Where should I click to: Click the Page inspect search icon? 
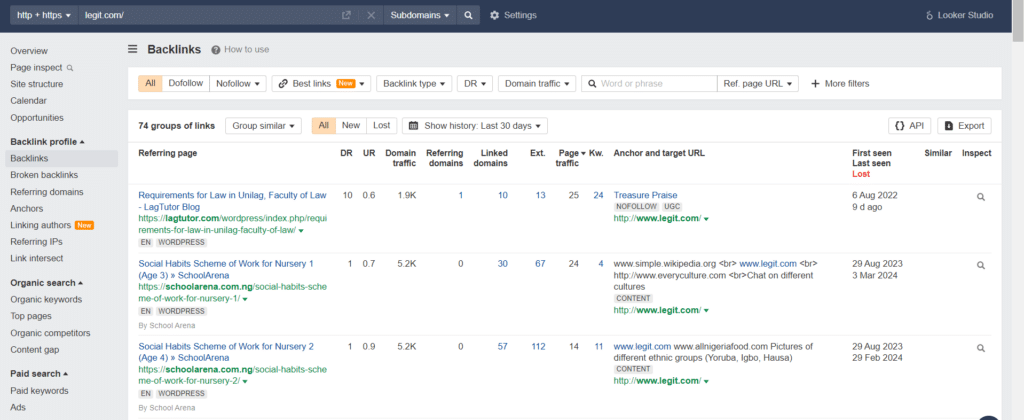click(x=71, y=67)
